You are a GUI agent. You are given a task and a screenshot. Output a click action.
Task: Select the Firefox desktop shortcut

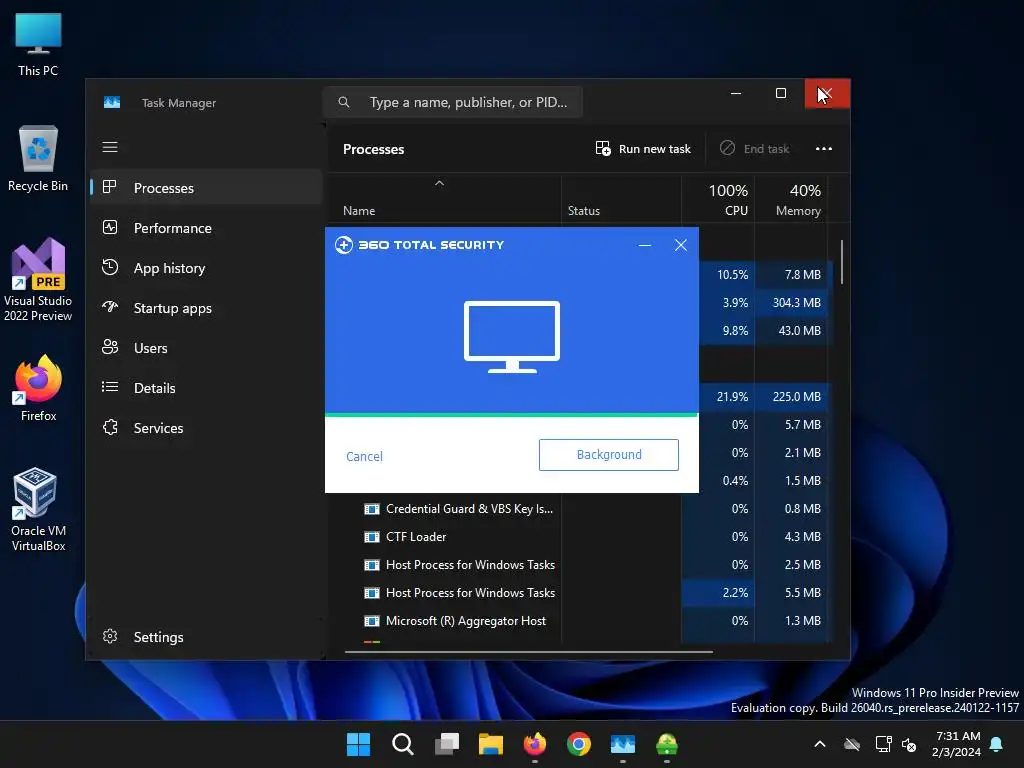point(38,389)
